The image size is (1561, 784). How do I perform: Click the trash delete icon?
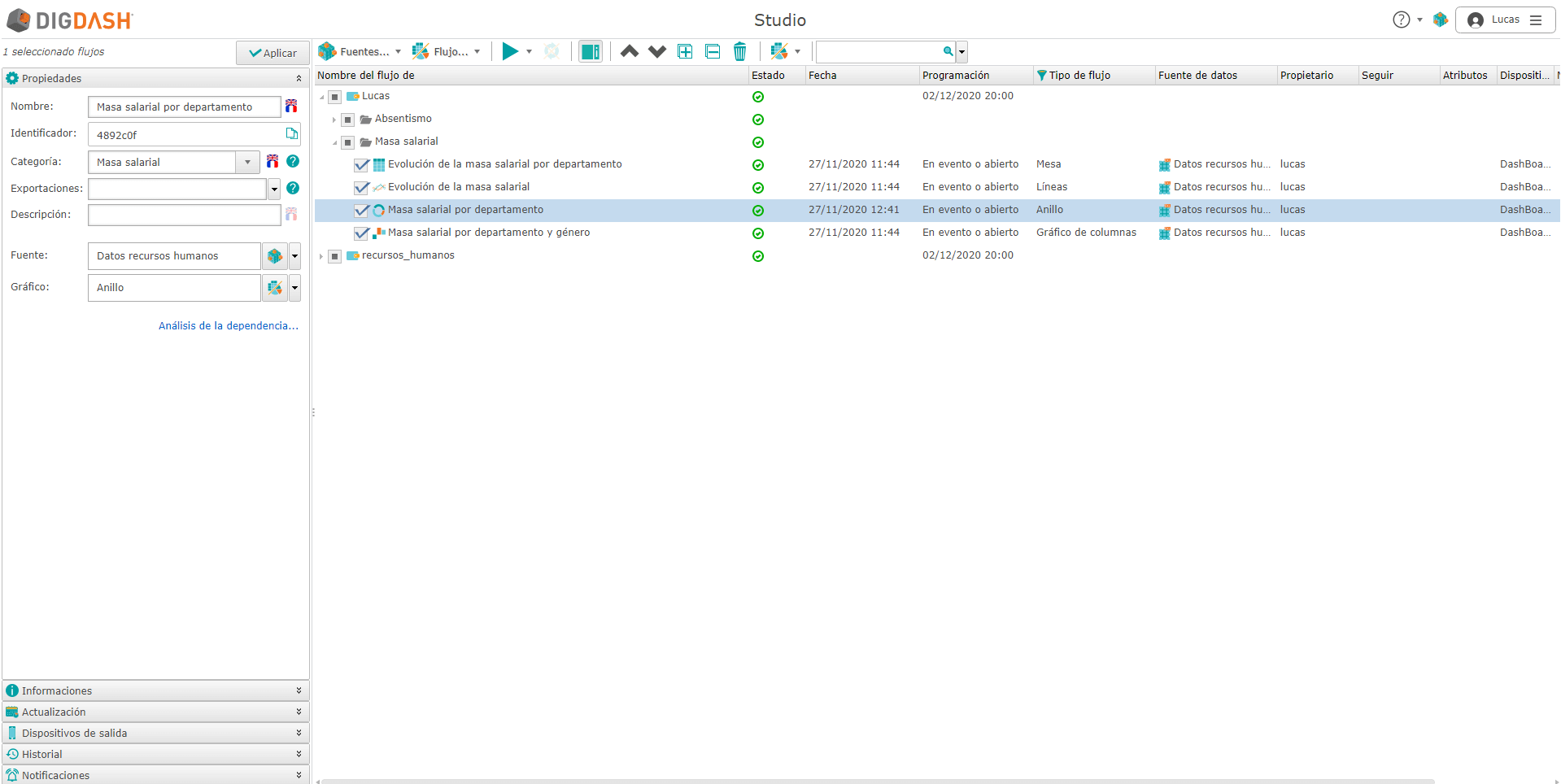pos(739,52)
